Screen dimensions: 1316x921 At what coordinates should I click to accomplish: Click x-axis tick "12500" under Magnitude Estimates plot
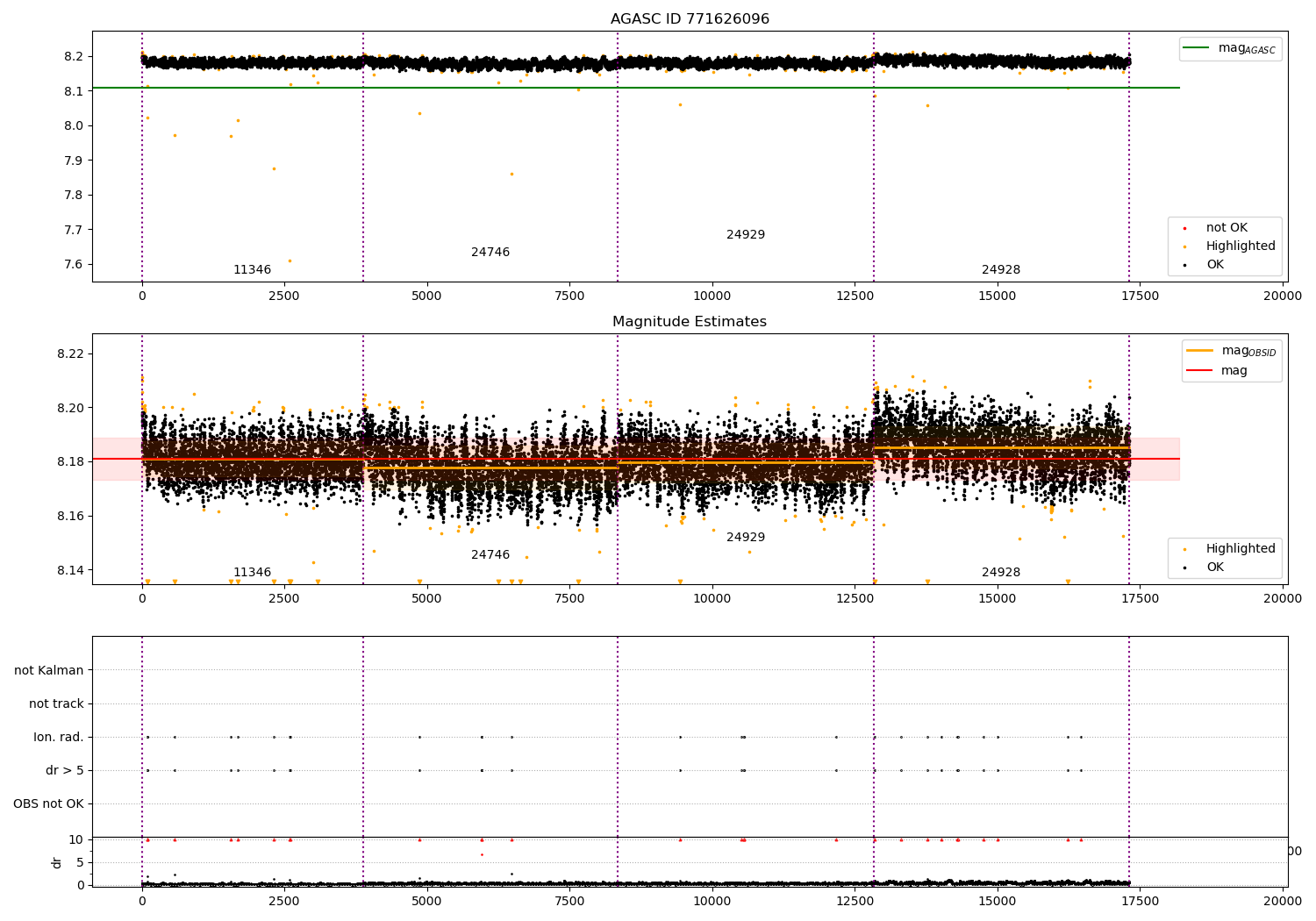click(x=855, y=599)
